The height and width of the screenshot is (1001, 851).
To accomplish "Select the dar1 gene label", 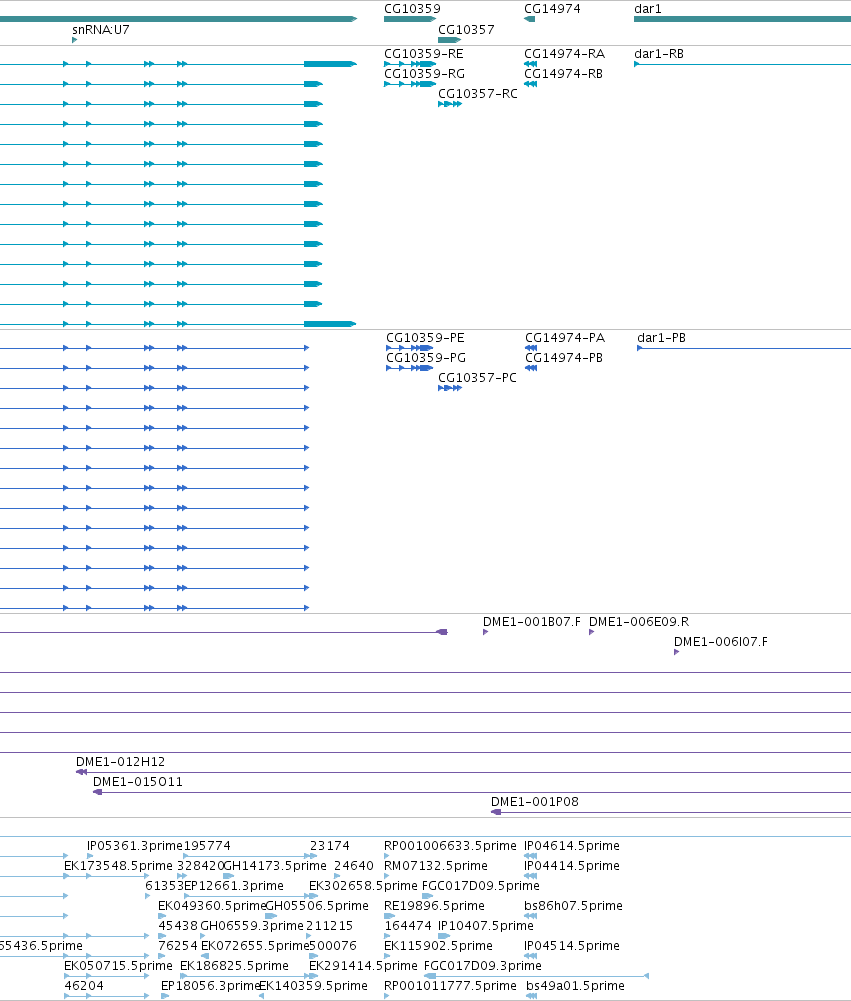I will 647,9.
